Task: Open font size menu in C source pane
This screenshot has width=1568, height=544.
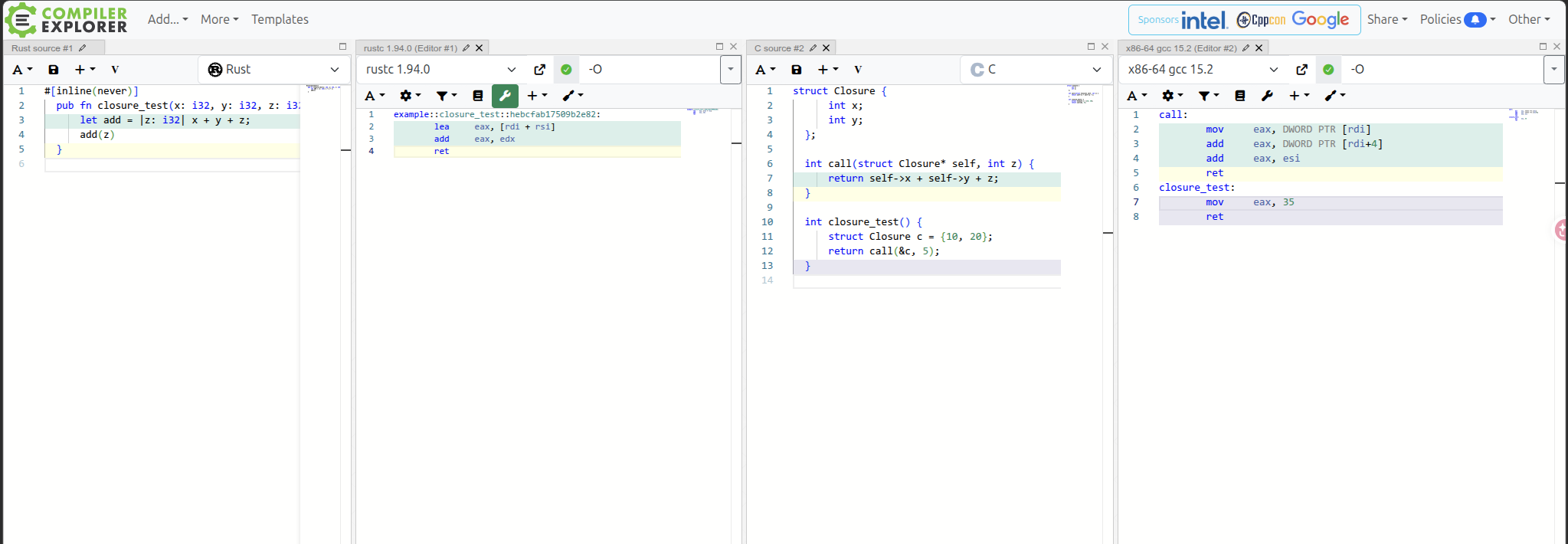Action: [x=765, y=70]
